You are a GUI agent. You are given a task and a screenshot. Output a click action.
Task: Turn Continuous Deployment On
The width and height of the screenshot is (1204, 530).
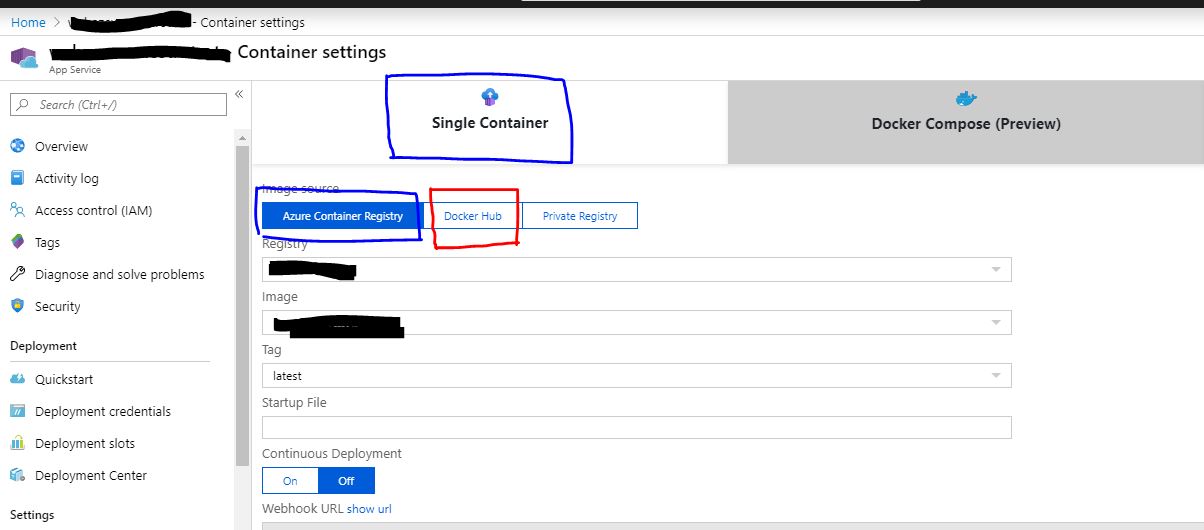[290, 480]
